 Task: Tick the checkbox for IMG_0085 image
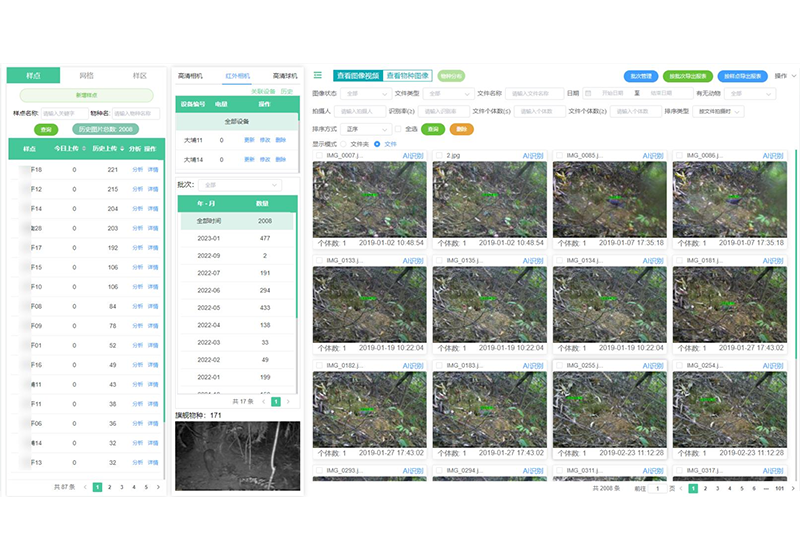coord(558,156)
